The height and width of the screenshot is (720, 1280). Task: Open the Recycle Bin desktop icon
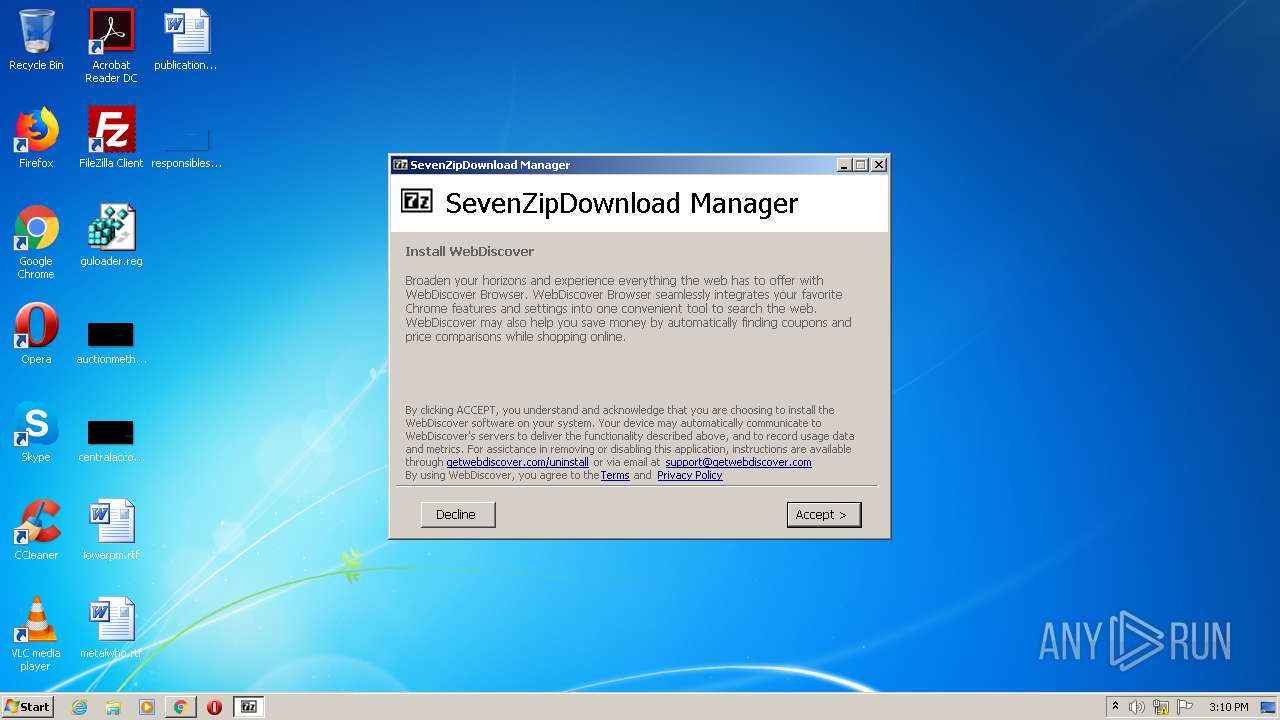click(36, 40)
